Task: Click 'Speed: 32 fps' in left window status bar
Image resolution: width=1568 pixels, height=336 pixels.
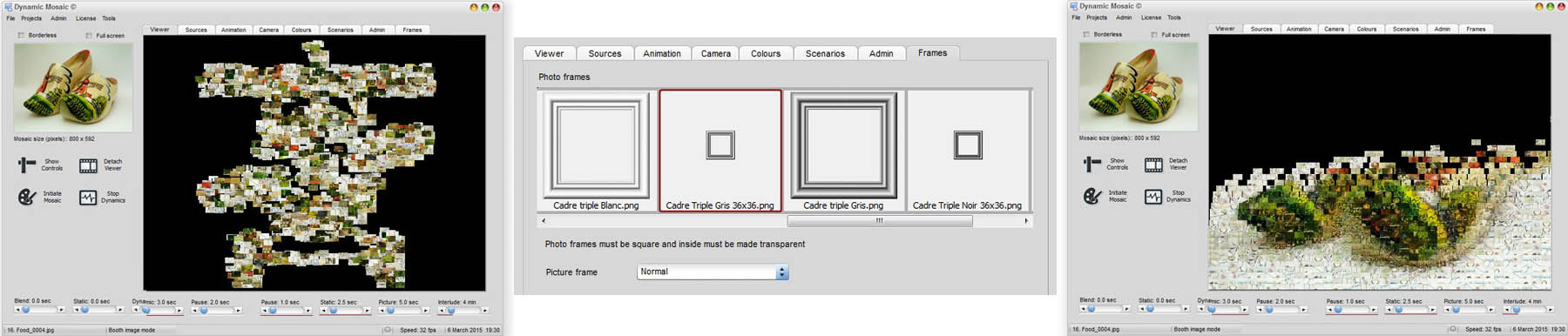Action: tap(418, 331)
